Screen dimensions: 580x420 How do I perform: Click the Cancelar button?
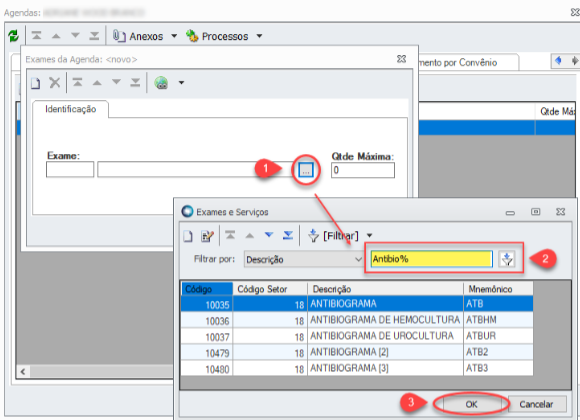pos(536,404)
